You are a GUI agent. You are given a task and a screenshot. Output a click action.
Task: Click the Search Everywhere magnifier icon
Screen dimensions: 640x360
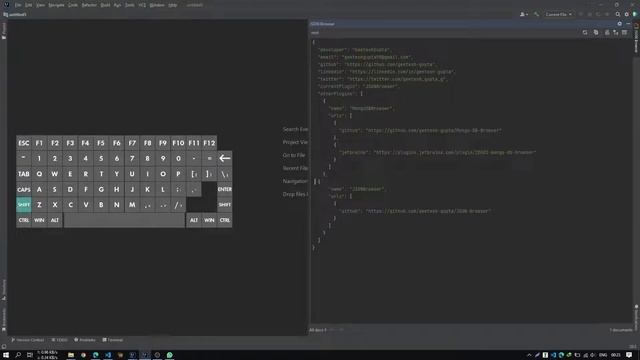click(618, 14)
